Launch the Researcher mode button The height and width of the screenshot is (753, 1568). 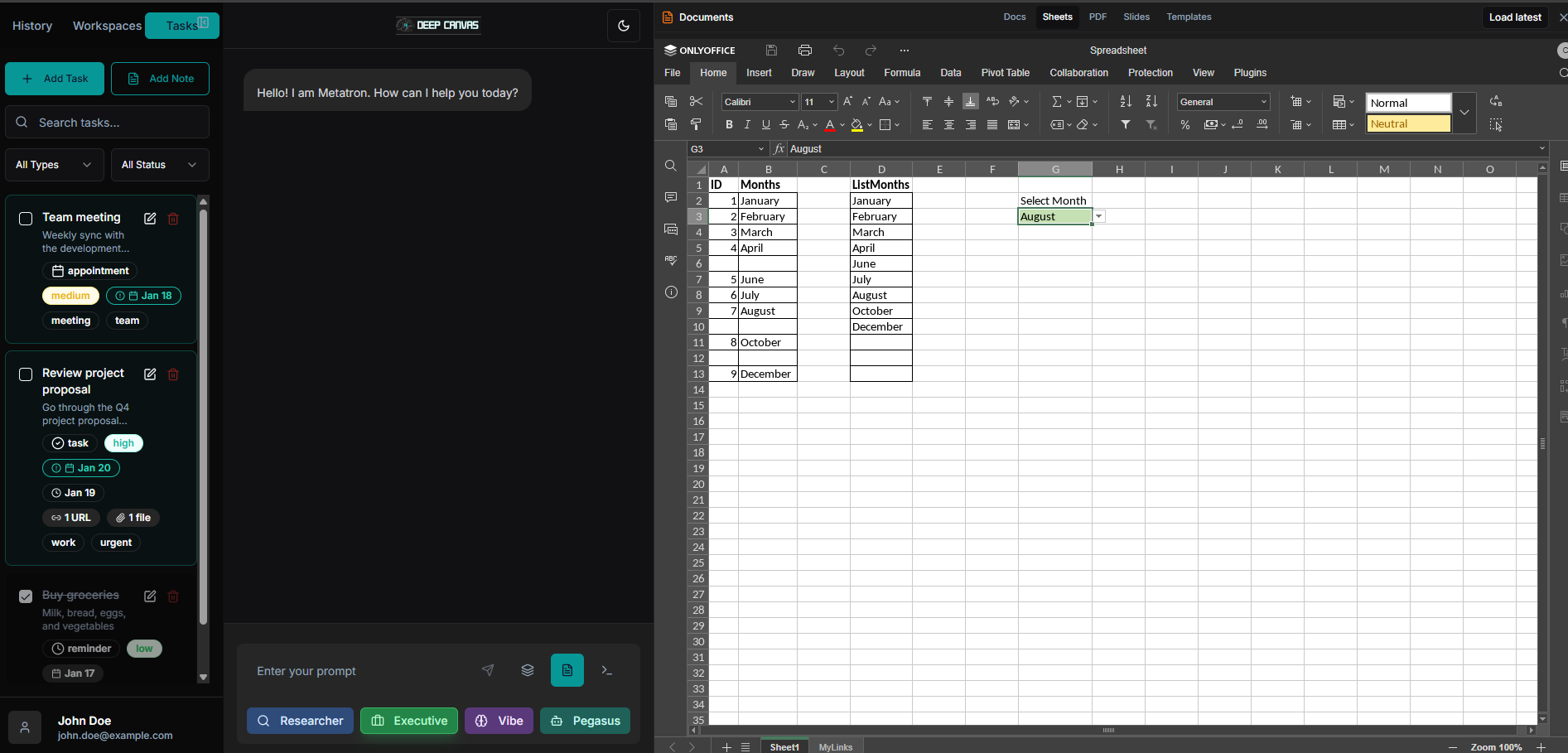[300, 721]
